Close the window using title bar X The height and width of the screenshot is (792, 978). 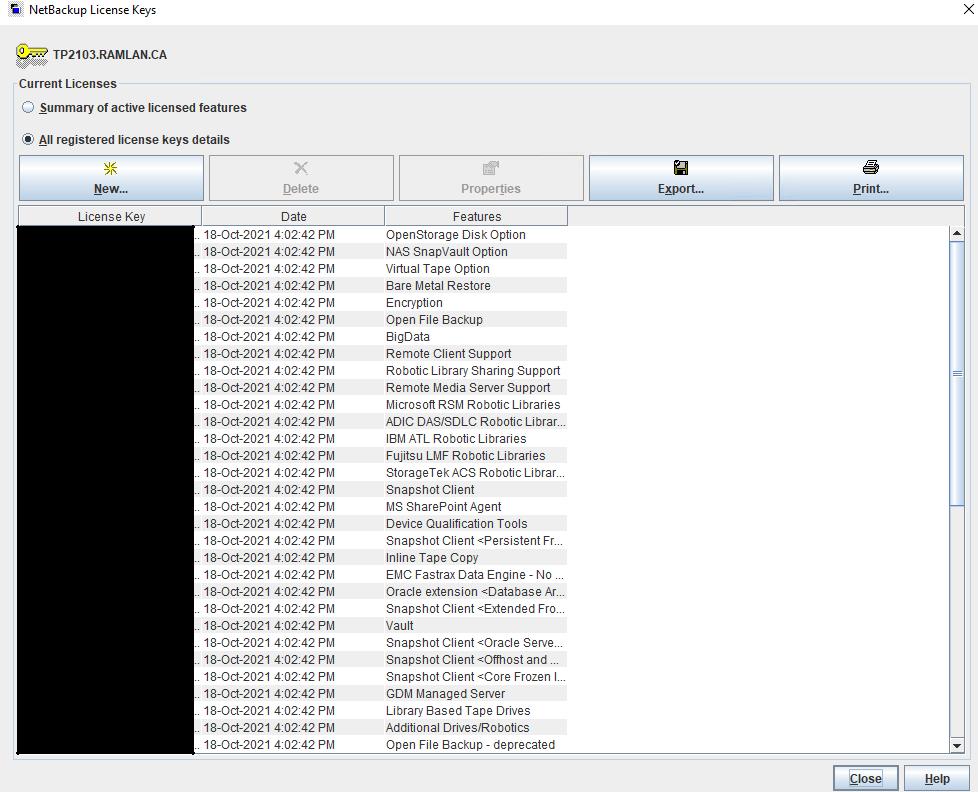pyautogui.click(x=969, y=9)
